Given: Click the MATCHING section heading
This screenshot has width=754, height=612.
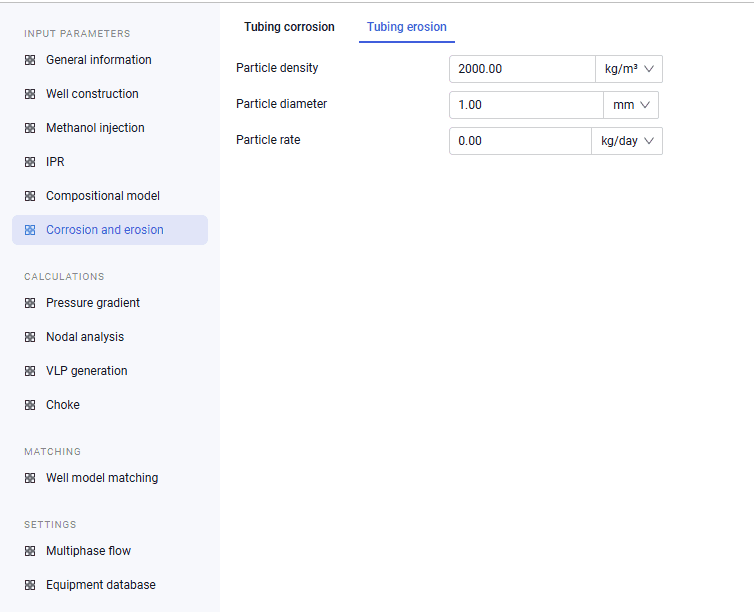Looking at the screenshot, I should tap(52, 452).
